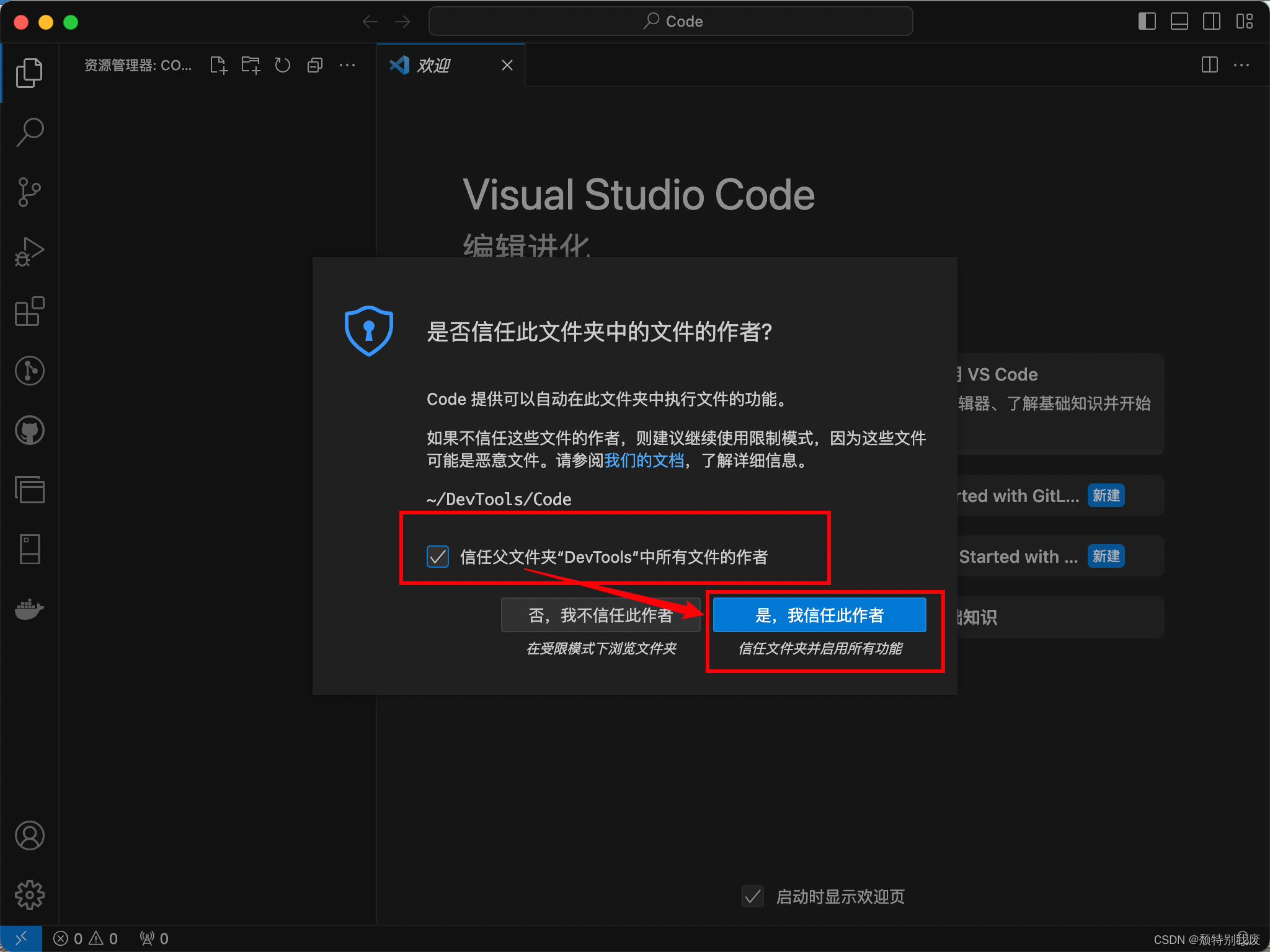This screenshot has width=1270, height=952.
Task: Refresh the explorer with the refresh icon
Action: pyautogui.click(x=283, y=65)
